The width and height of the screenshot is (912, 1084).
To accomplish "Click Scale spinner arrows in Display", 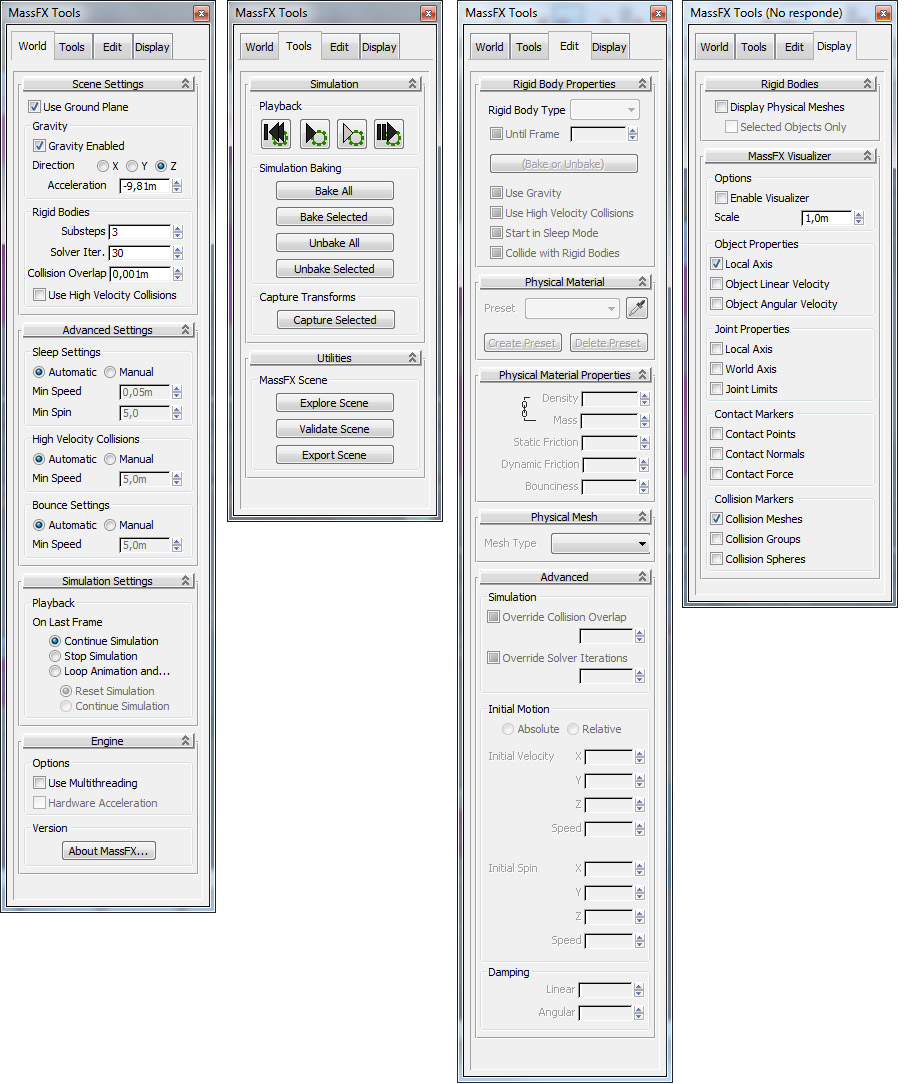I will tap(859, 218).
